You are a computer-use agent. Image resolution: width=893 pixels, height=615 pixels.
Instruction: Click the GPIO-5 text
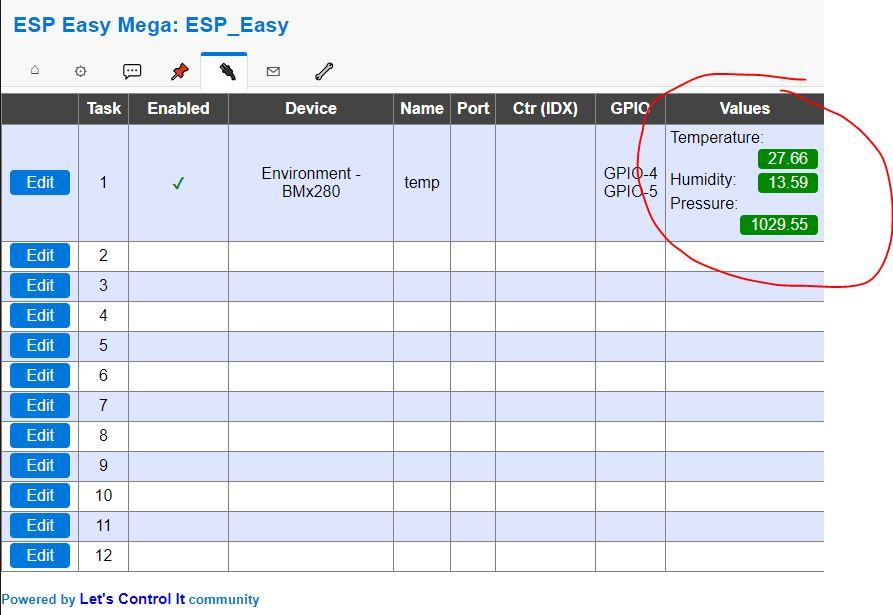point(630,191)
